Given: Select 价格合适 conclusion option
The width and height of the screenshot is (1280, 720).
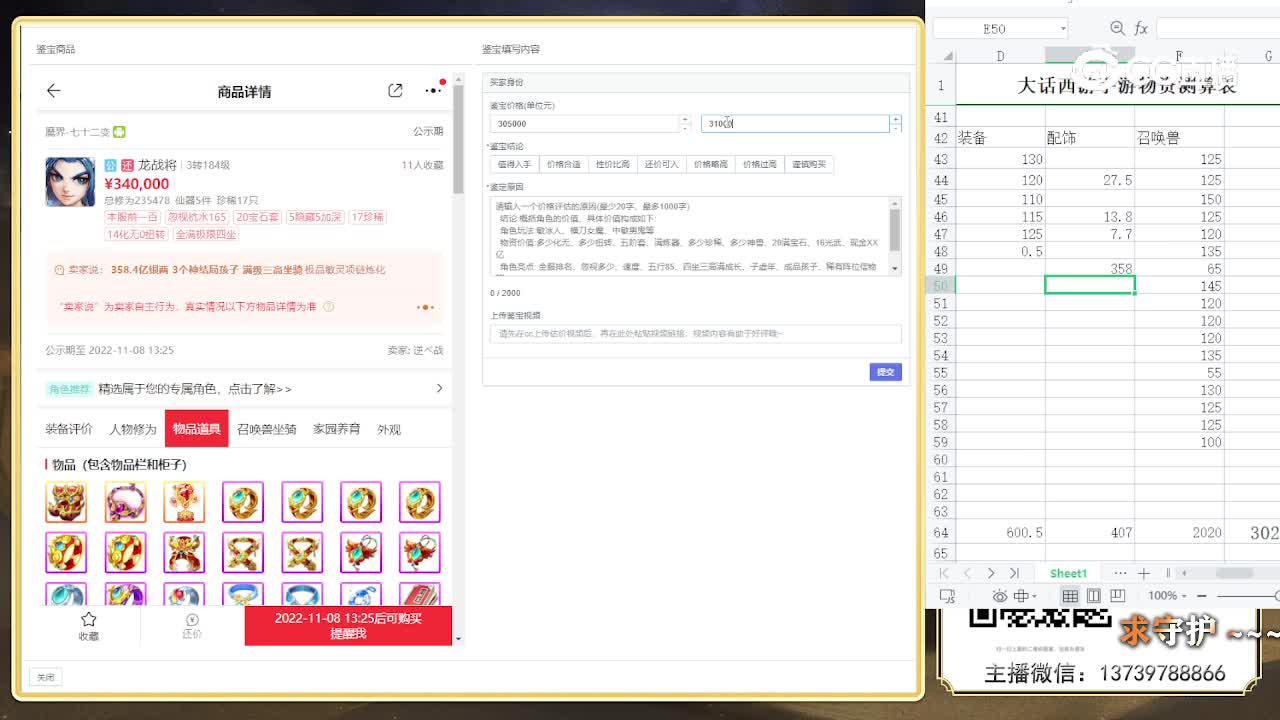Looking at the screenshot, I should (x=564, y=164).
